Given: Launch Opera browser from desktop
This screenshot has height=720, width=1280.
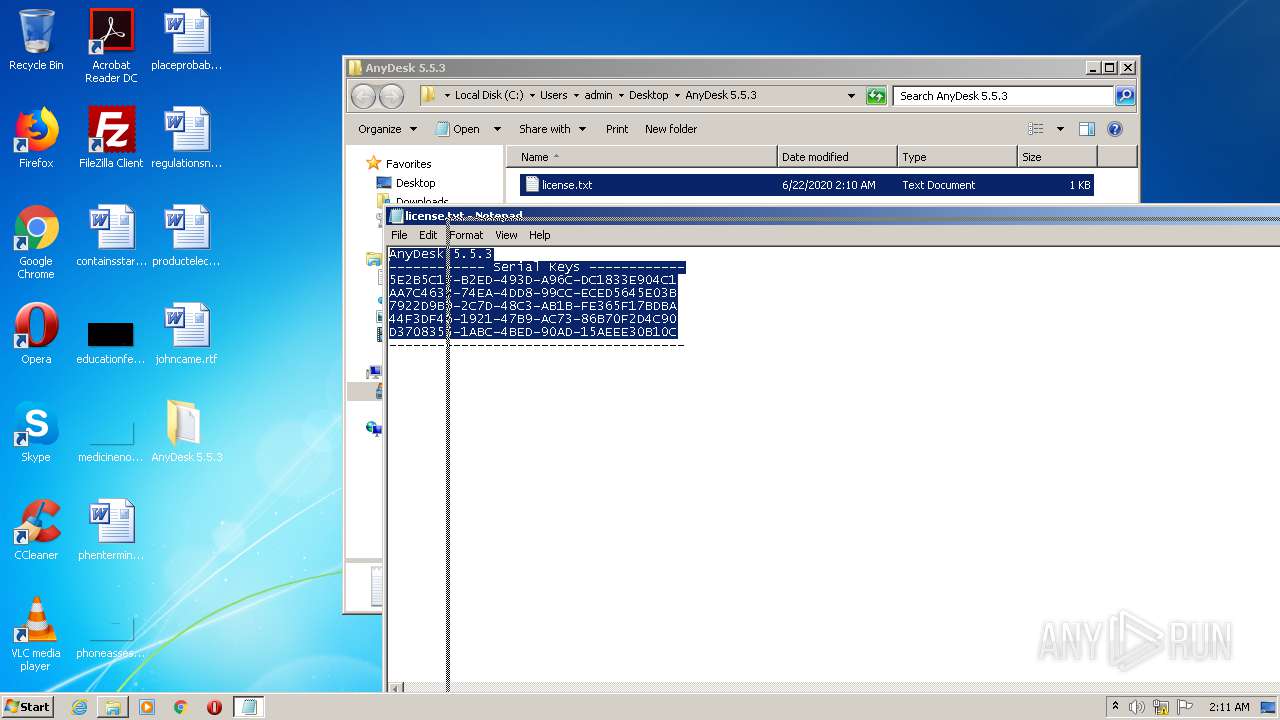Looking at the screenshot, I should click(36, 334).
